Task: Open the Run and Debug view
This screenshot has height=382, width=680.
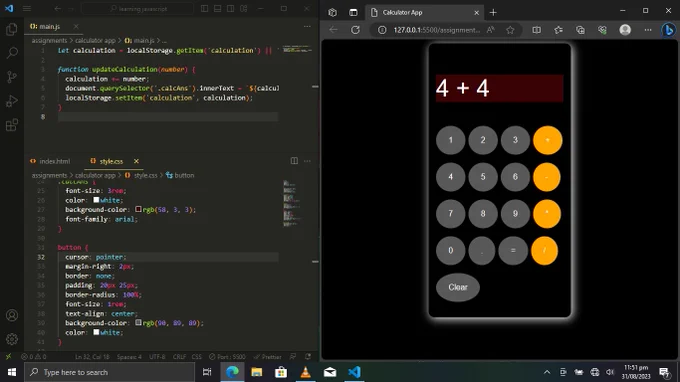Action: (x=12, y=101)
